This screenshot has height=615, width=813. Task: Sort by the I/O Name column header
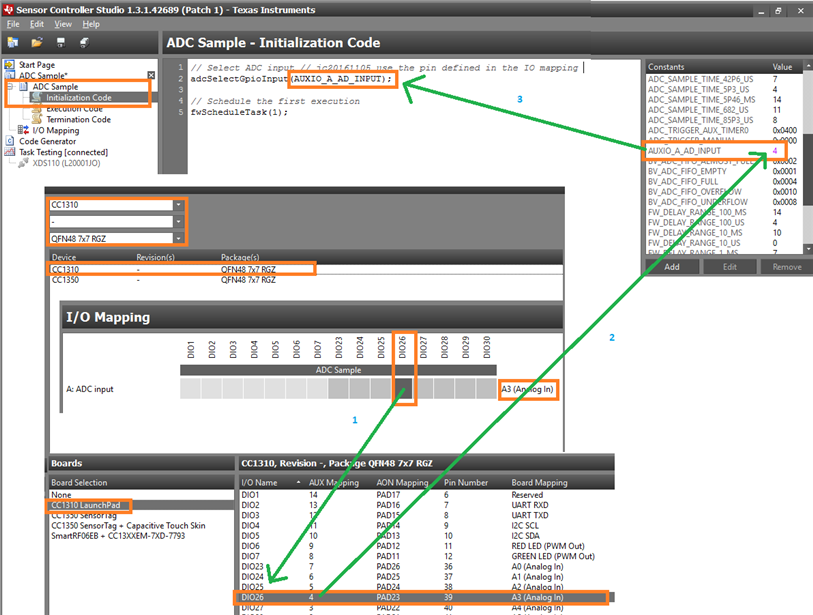[272, 482]
